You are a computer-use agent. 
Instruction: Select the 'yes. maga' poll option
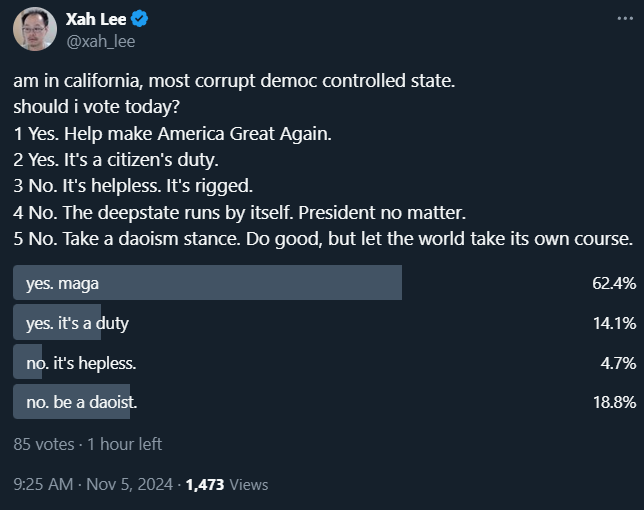tap(62, 283)
